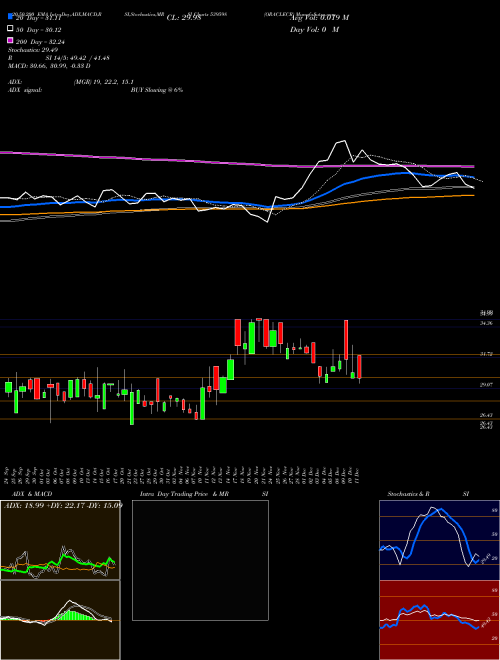Click the last red candlestick on the chart
500x660 pixels.
point(359,367)
